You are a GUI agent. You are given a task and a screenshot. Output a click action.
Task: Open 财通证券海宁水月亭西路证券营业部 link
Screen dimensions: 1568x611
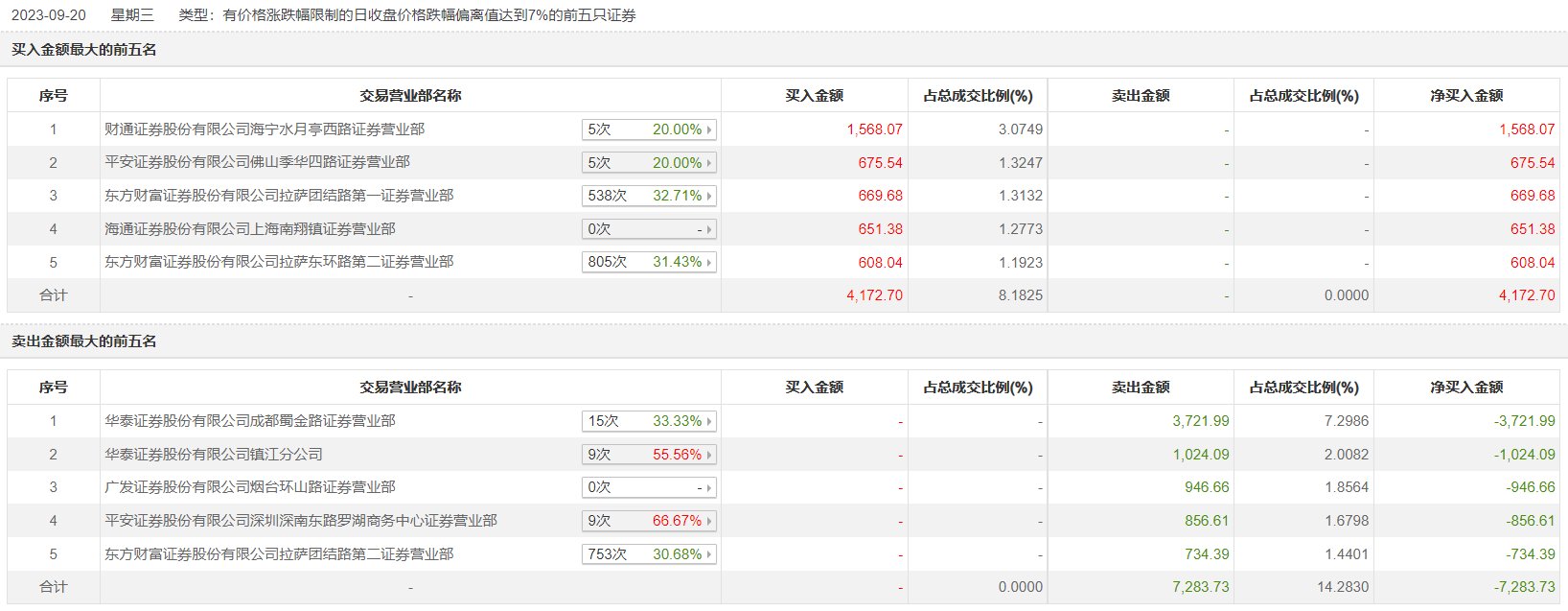tap(265, 129)
